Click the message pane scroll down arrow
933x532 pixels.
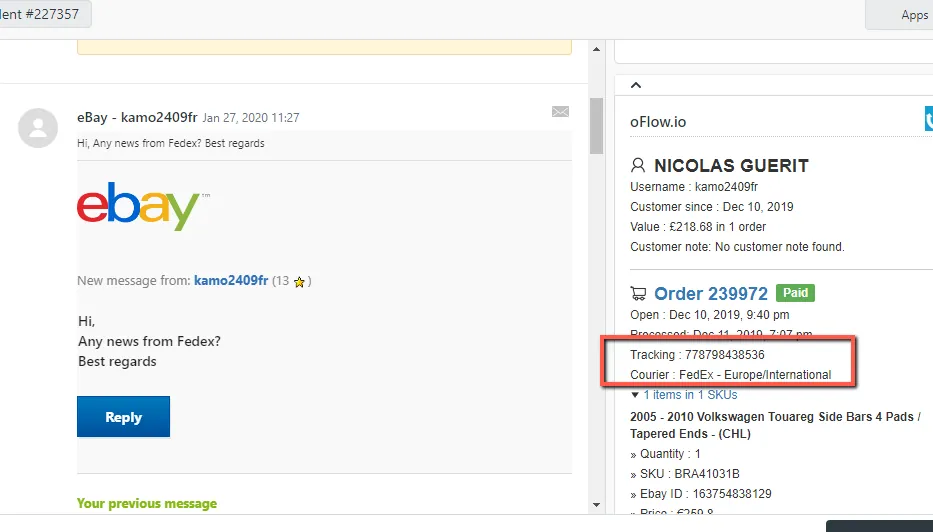click(596, 505)
